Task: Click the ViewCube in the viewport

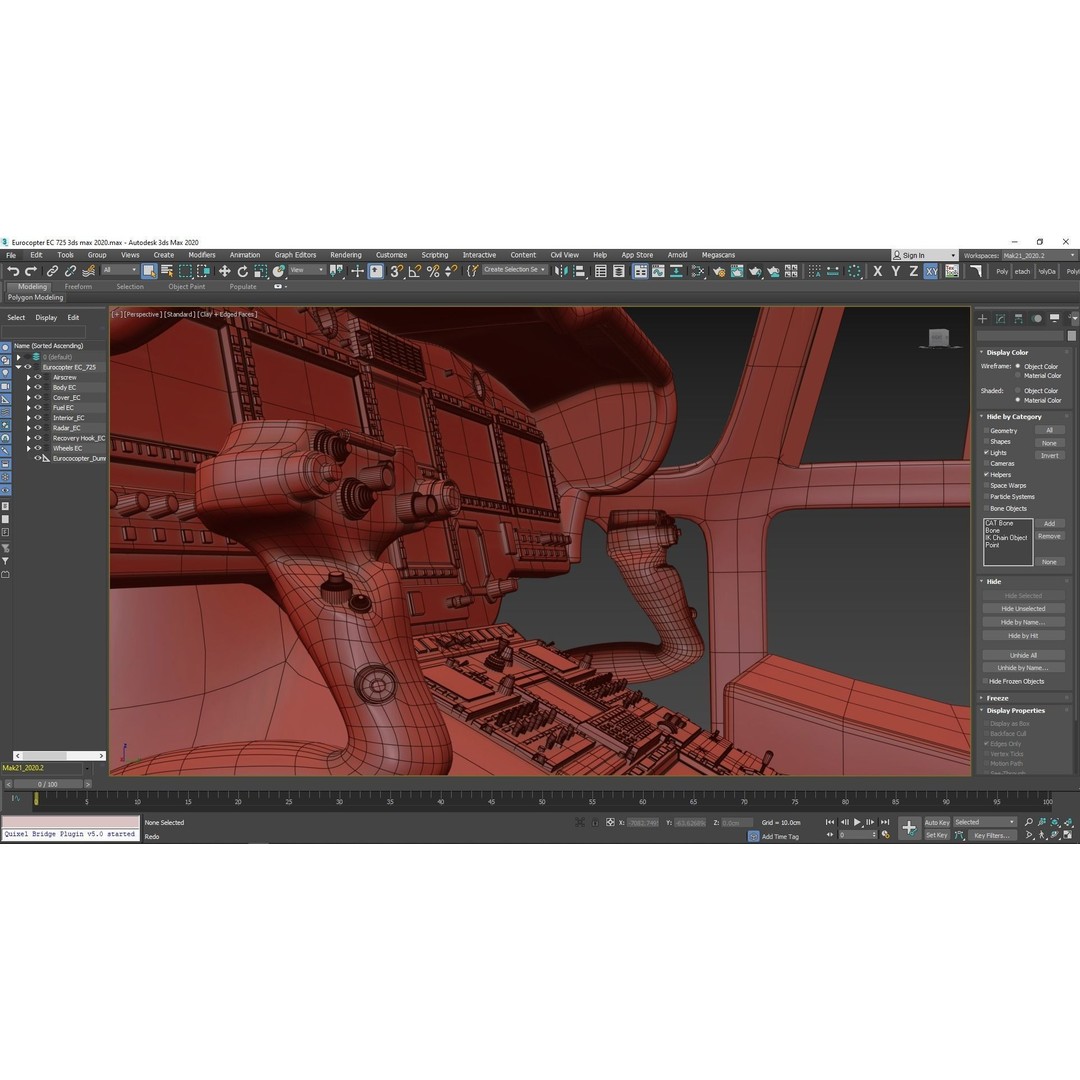Action: (938, 338)
